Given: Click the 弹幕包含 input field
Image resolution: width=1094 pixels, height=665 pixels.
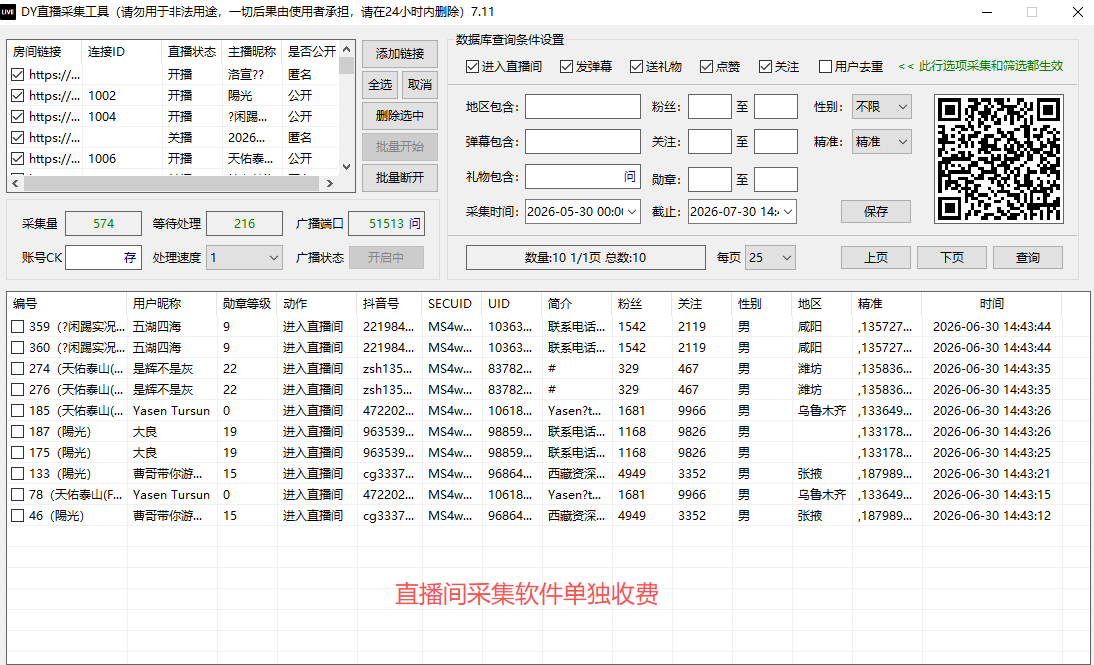Looking at the screenshot, I should (583, 142).
